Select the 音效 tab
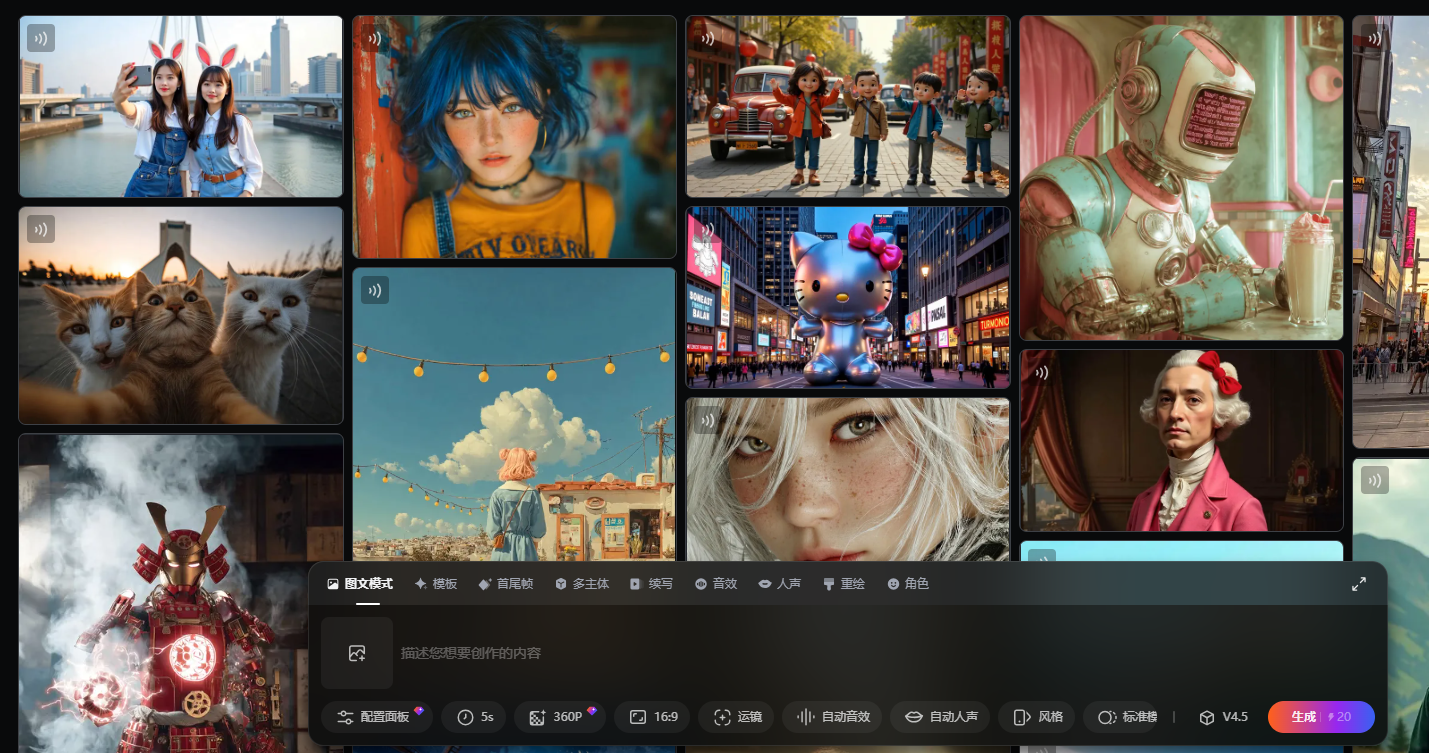The height and width of the screenshot is (753, 1429). [x=716, y=584]
